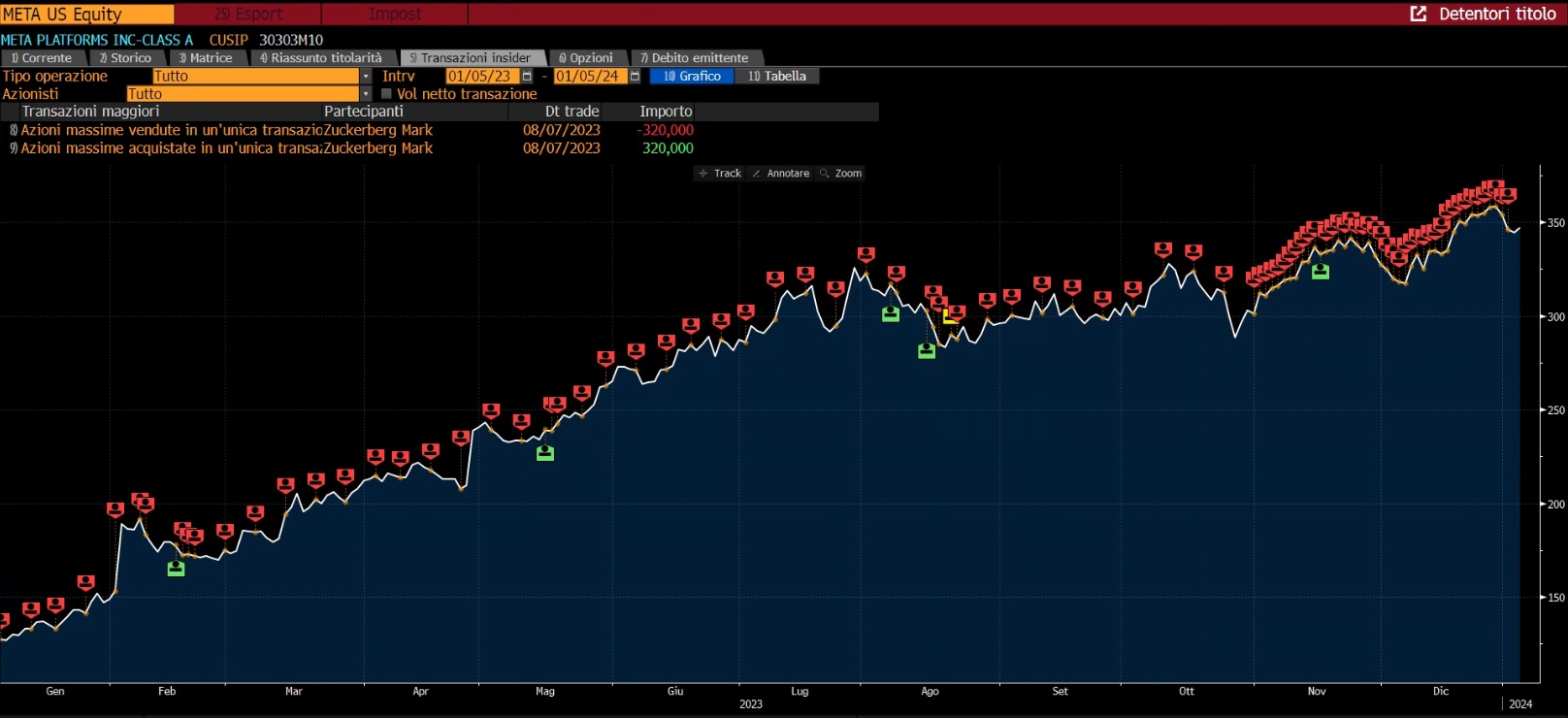Switch to Grafico view
1568x718 pixels.
[x=692, y=76]
